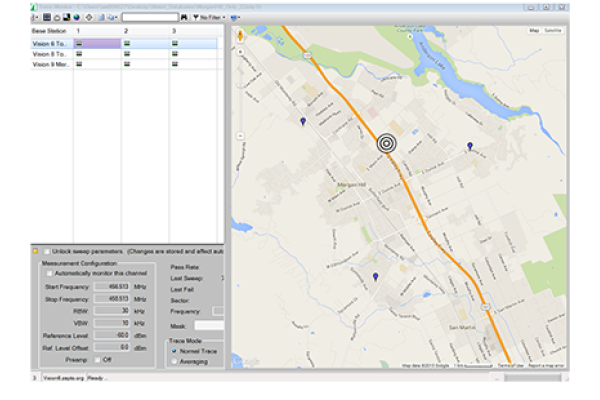The height and width of the screenshot is (400, 600).
Task: Click the Start Frequency field
Action: (112, 286)
